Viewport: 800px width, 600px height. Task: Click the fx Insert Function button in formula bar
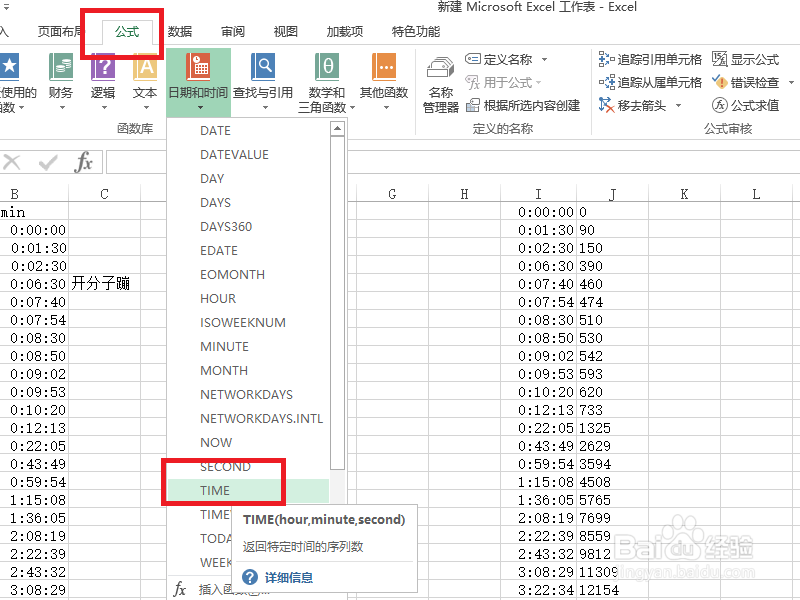point(84,163)
